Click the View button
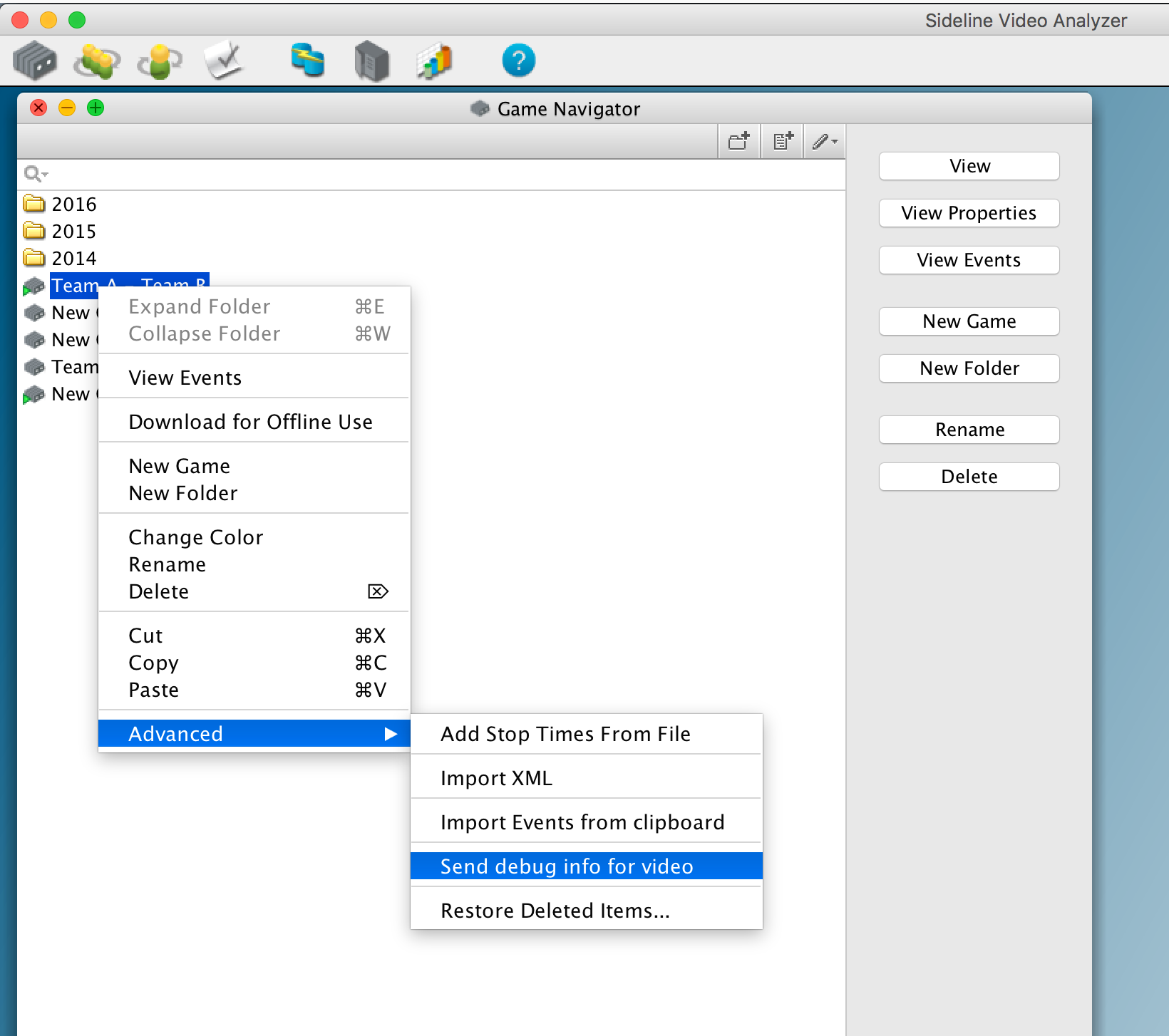This screenshot has height=1036, width=1169. pyautogui.click(x=969, y=166)
